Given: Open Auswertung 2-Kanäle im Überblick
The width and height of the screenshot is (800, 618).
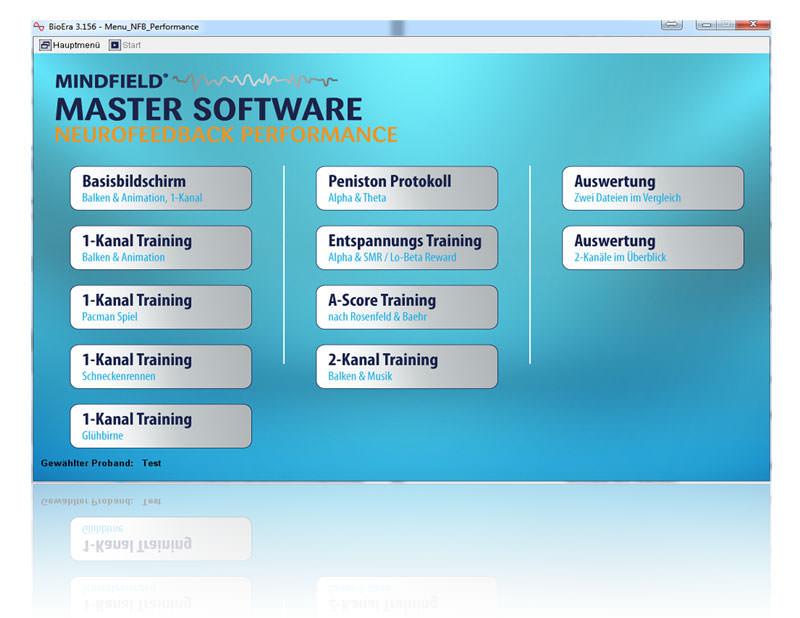Looking at the screenshot, I should pyautogui.click(x=653, y=248).
